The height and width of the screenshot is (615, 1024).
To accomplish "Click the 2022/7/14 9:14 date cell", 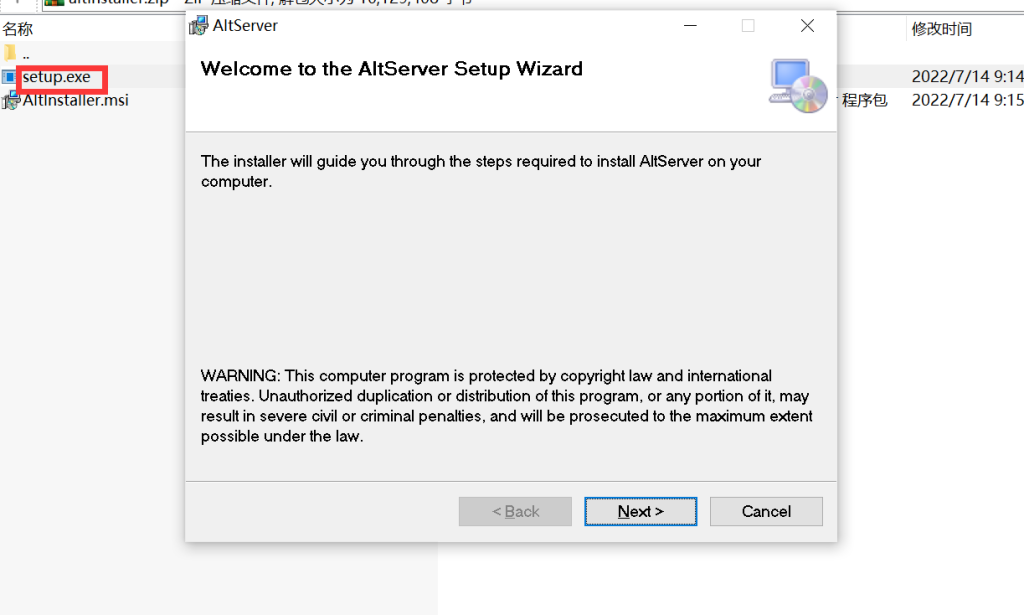I will click(x=967, y=76).
